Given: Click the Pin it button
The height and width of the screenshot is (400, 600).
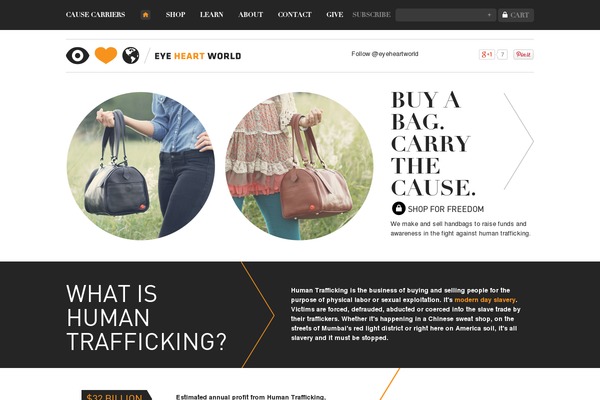Looking at the screenshot, I should (x=523, y=54).
